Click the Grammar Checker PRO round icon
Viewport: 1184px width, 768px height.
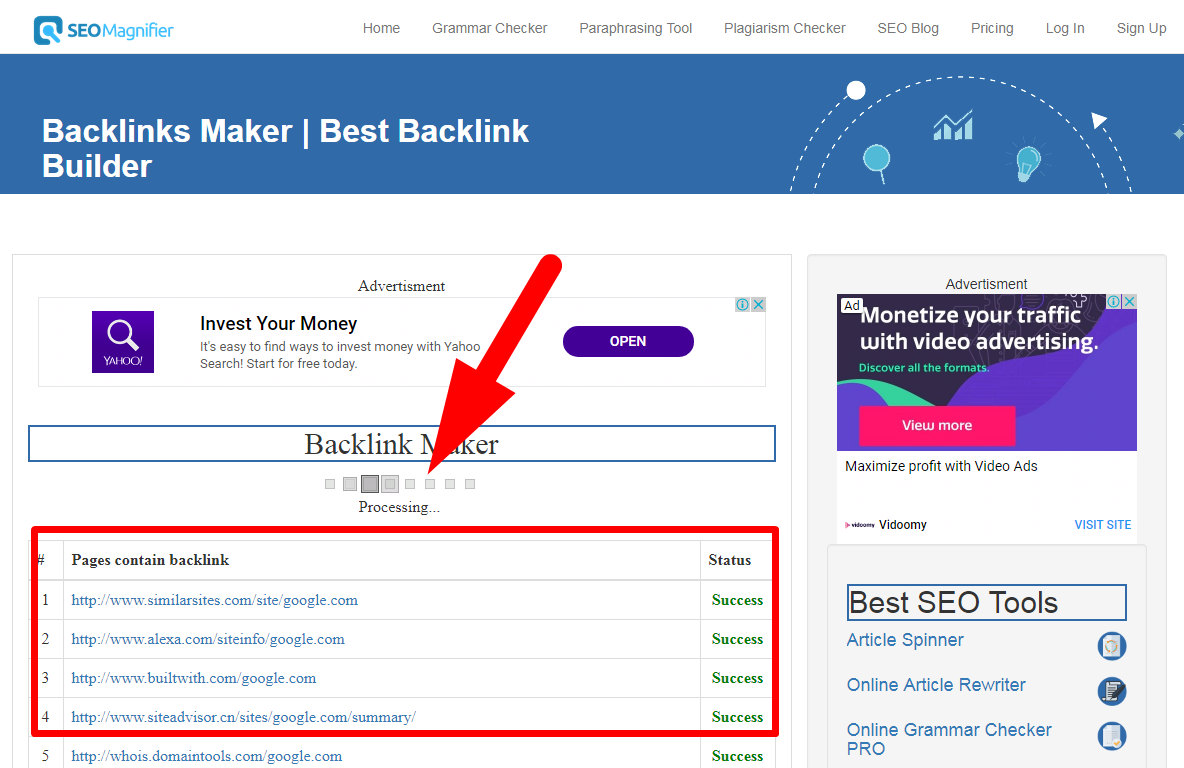[x=1112, y=736]
